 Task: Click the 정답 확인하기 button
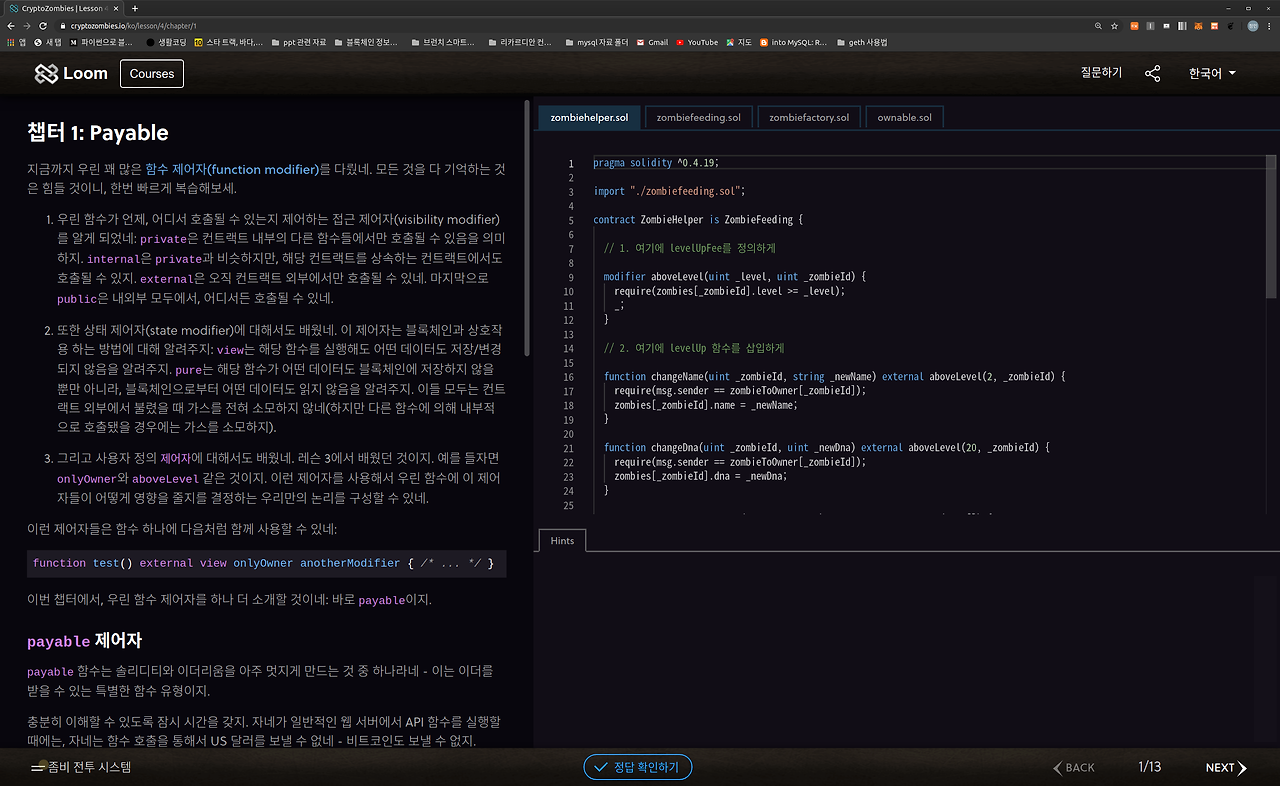[638, 767]
